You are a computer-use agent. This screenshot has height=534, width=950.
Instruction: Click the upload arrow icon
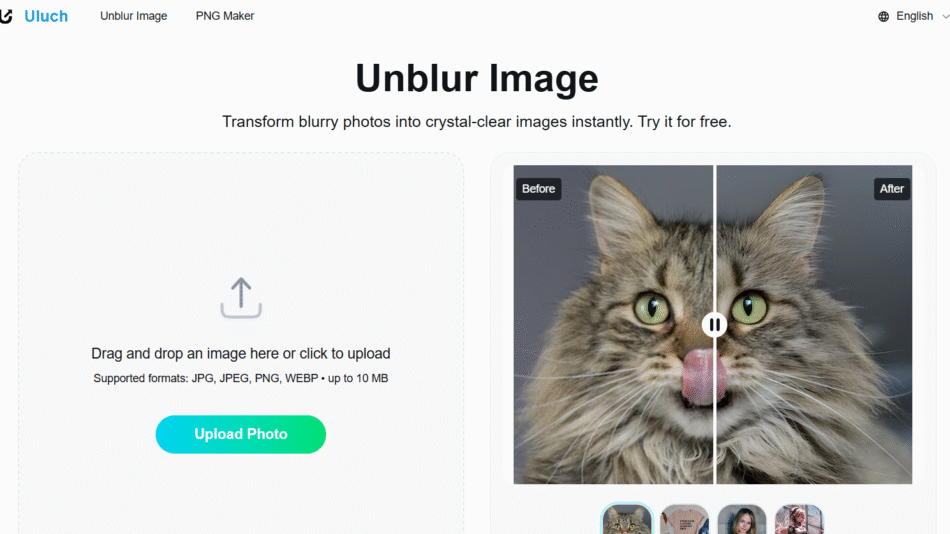tap(241, 298)
